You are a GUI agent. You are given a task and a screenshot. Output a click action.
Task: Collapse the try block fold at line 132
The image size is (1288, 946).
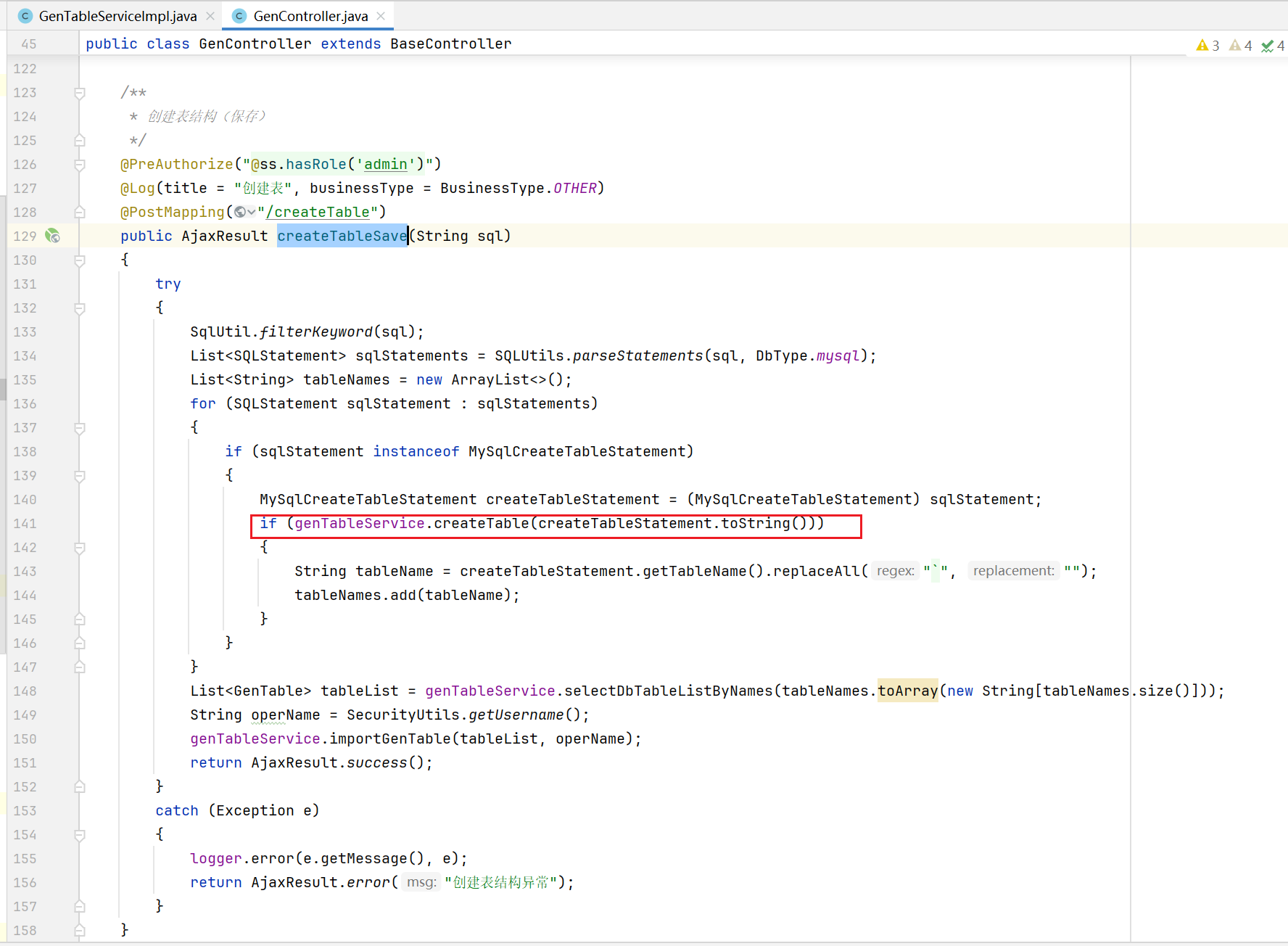(x=80, y=308)
